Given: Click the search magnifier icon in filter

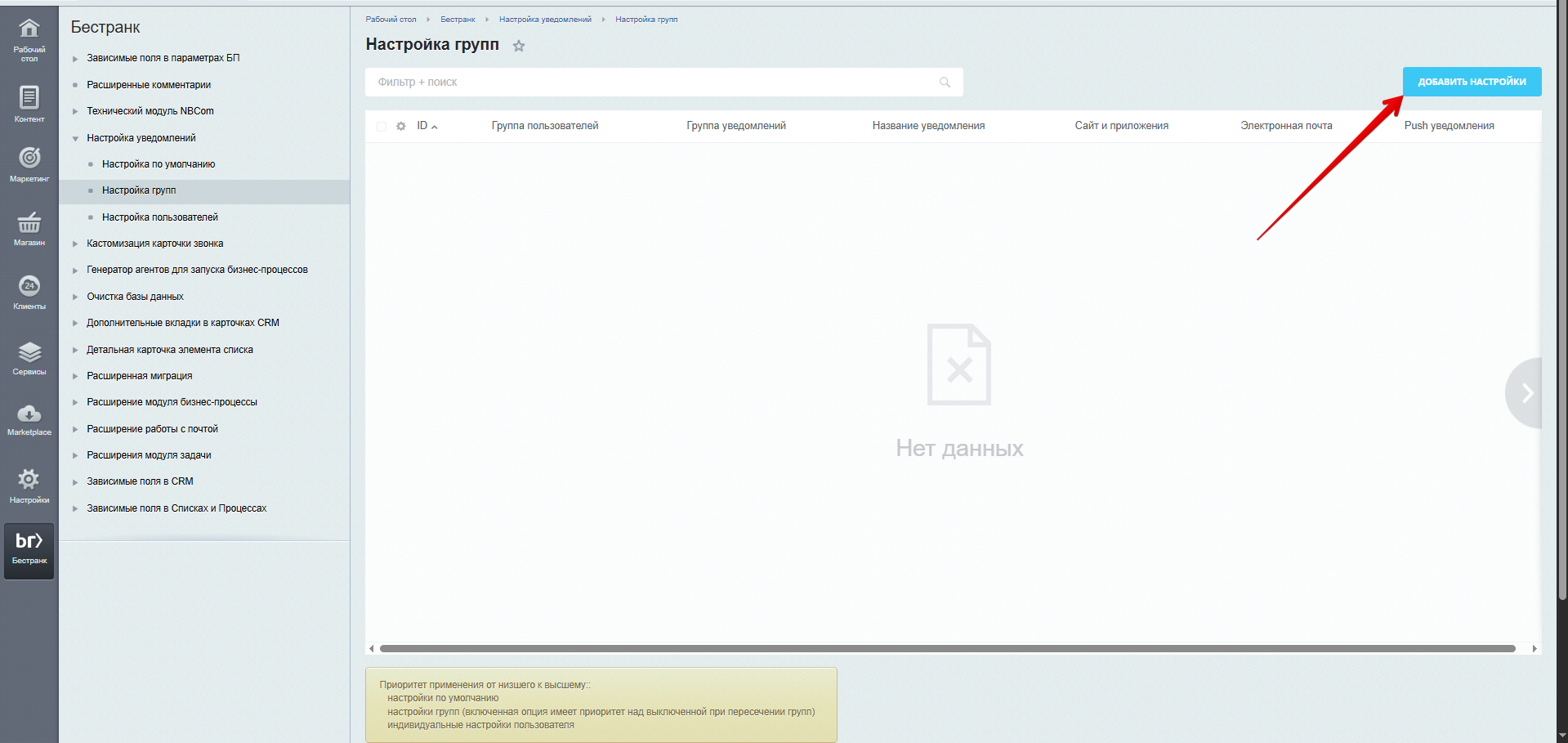Looking at the screenshot, I should (945, 83).
